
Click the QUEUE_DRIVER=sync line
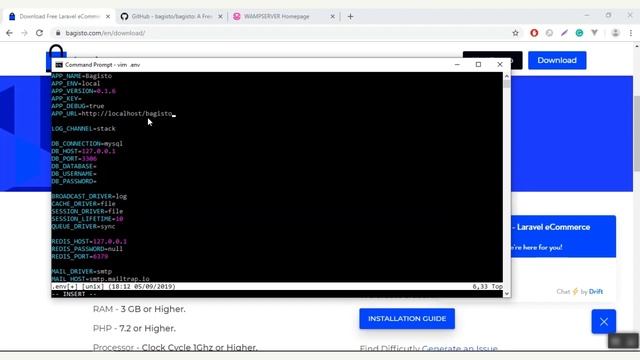click(83, 226)
